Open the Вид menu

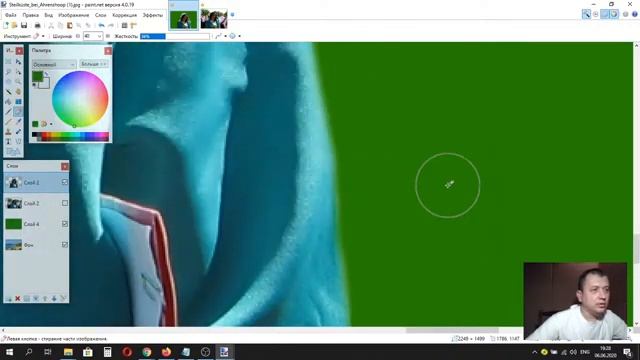point(49,15)
